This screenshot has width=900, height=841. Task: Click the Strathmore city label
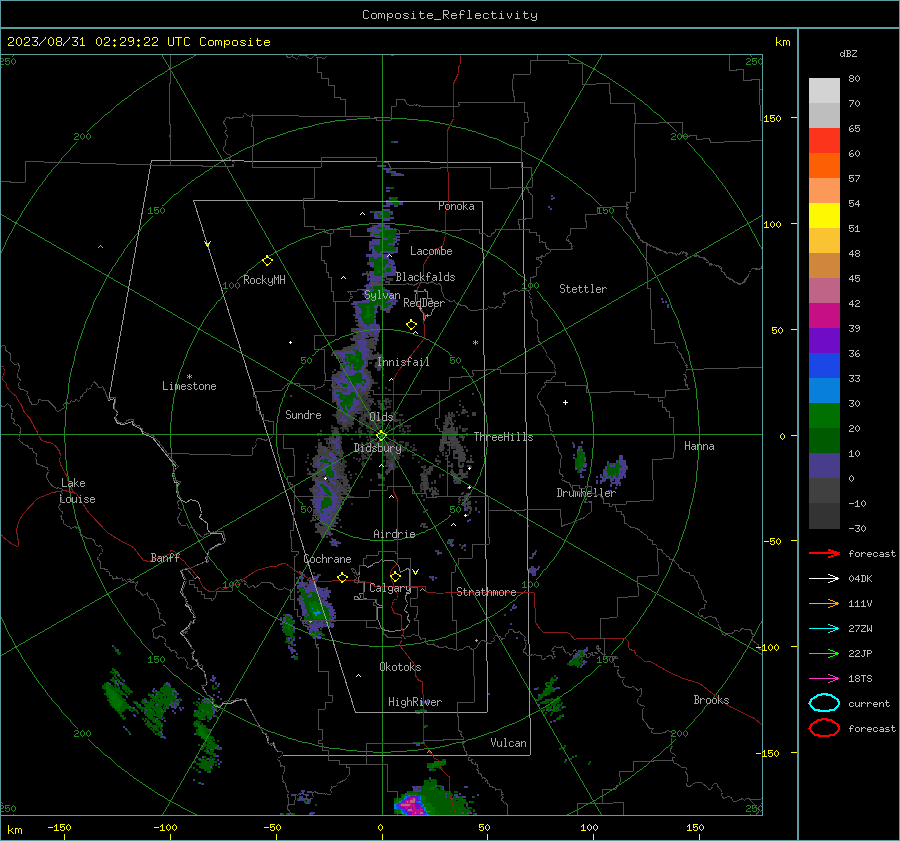[486, 592]
